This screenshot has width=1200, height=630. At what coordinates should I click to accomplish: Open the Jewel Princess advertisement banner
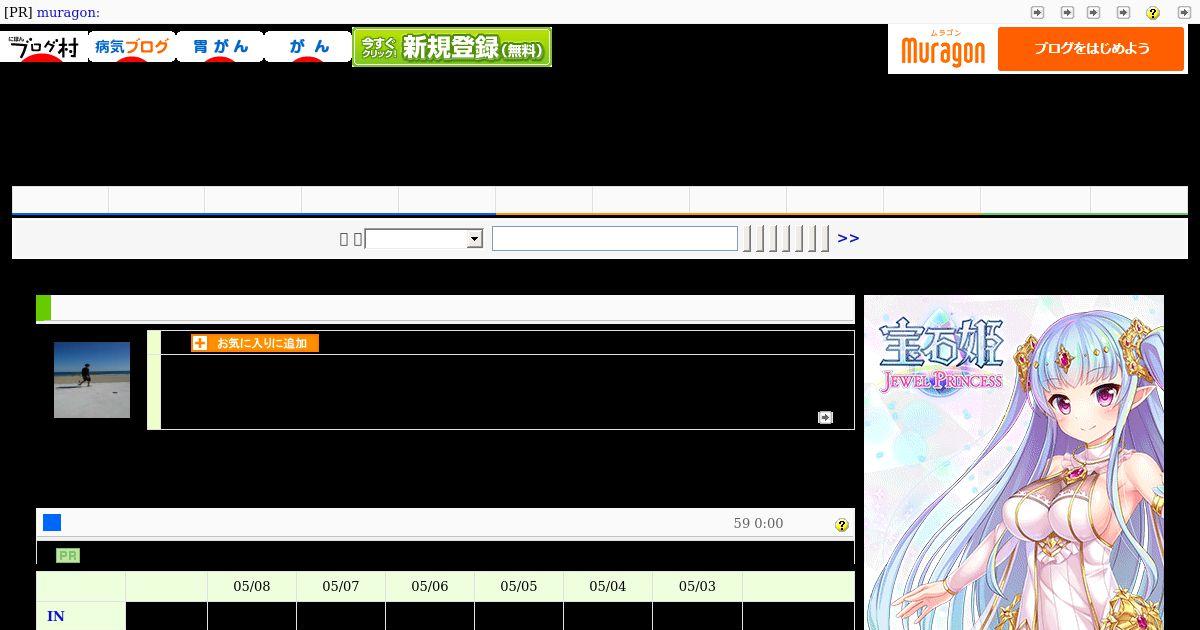coord(1014,462)
